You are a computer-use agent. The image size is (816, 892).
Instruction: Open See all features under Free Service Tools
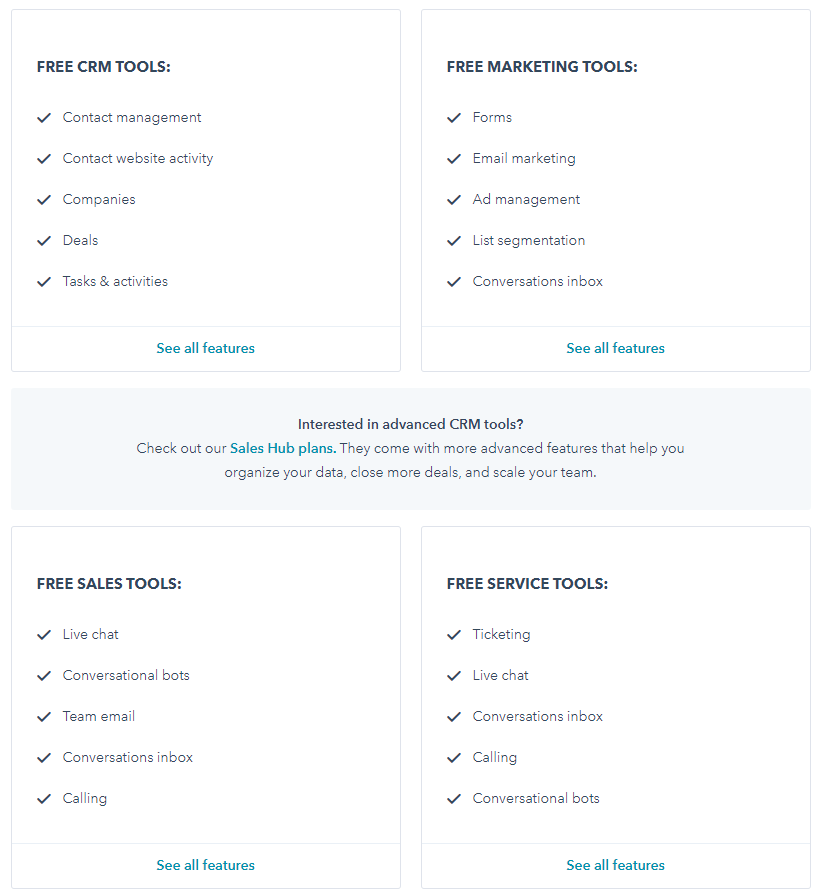click(x=615, y=865)
